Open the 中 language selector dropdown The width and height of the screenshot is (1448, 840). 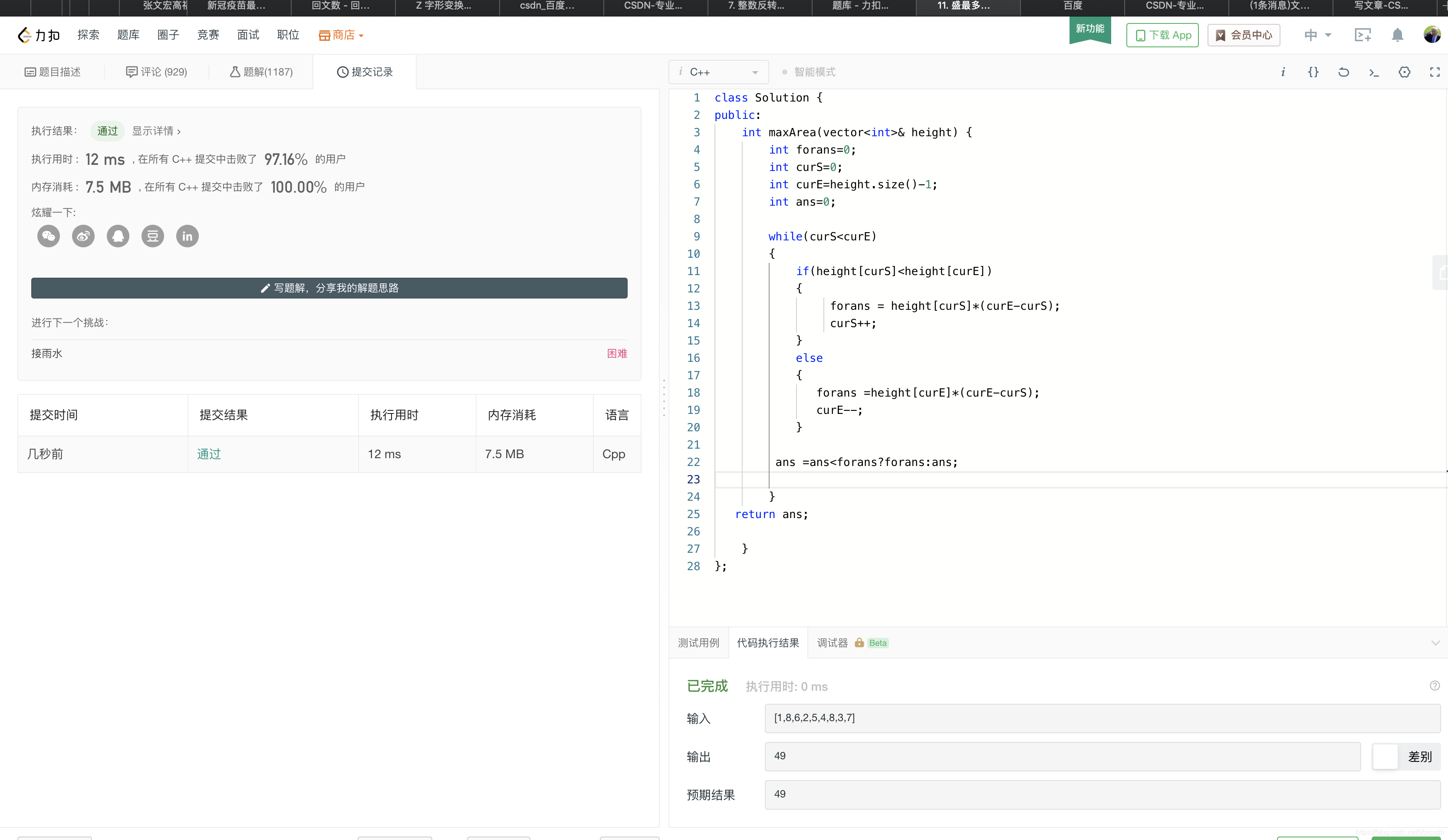click(1317, 35)
